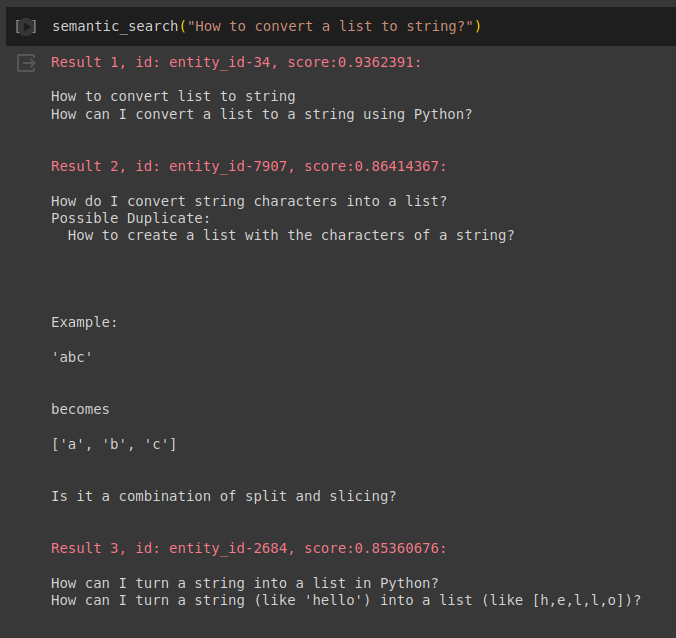Click the line containing 'hello' example
676x638 pixels.
(x=346, y=600)
